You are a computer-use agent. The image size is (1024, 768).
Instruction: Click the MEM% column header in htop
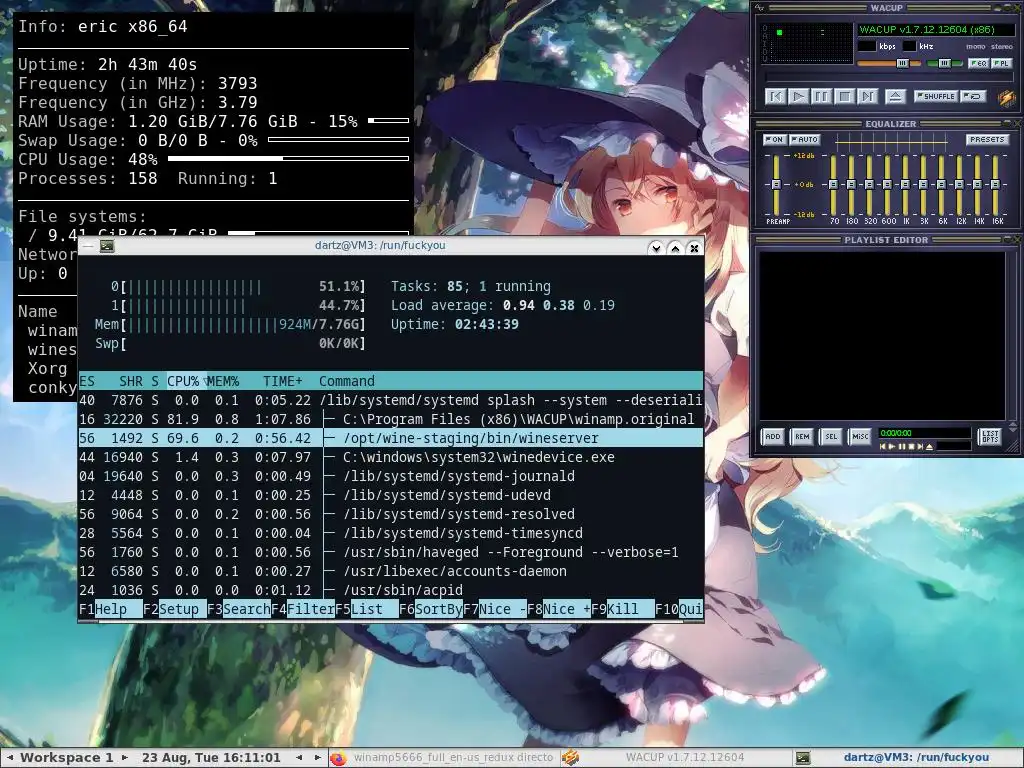pos(223,381)
